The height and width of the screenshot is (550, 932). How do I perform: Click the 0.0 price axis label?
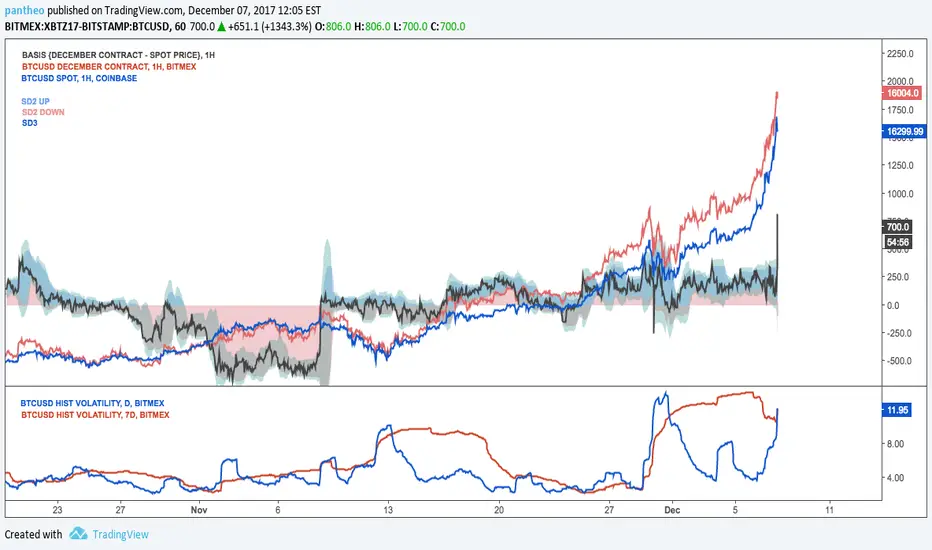click(x=893, y=305)
